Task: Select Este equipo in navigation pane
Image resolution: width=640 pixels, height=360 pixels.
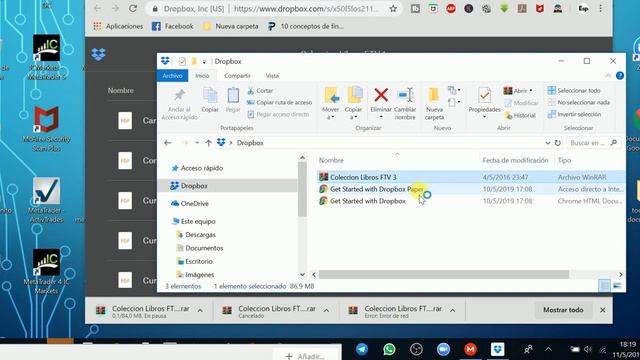Action: (x=194, y=221)
